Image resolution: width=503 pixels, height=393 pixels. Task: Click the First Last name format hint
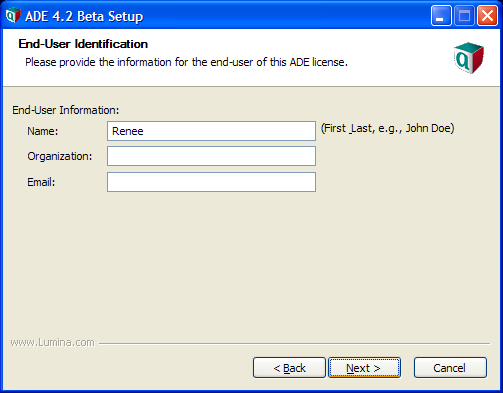pos(387,128)
